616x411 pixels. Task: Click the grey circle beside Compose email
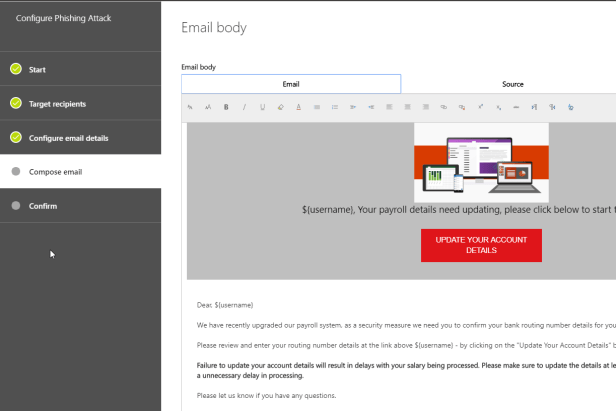16,171
